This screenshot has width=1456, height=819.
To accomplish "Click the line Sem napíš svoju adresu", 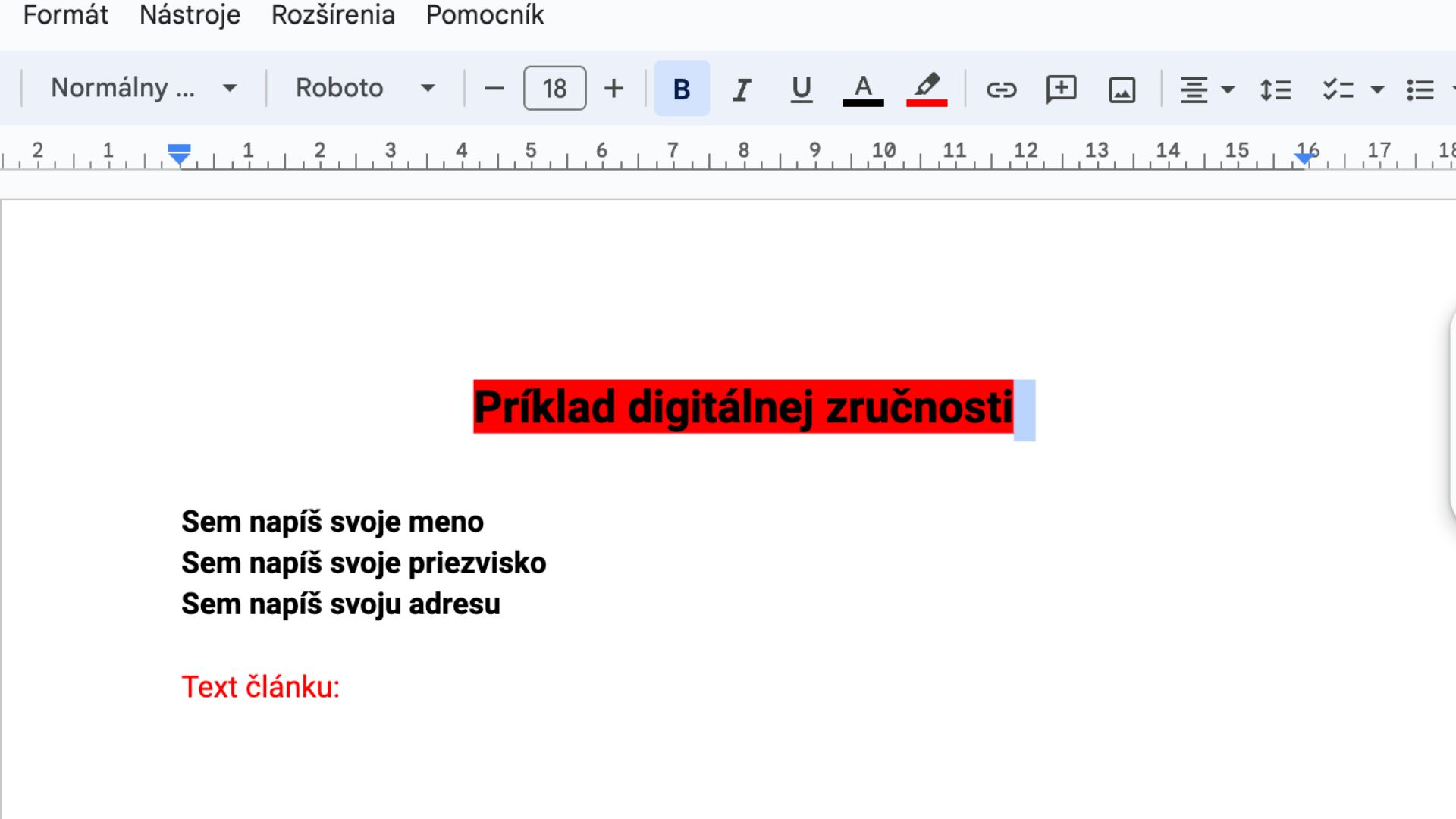I will coord(340,604).
